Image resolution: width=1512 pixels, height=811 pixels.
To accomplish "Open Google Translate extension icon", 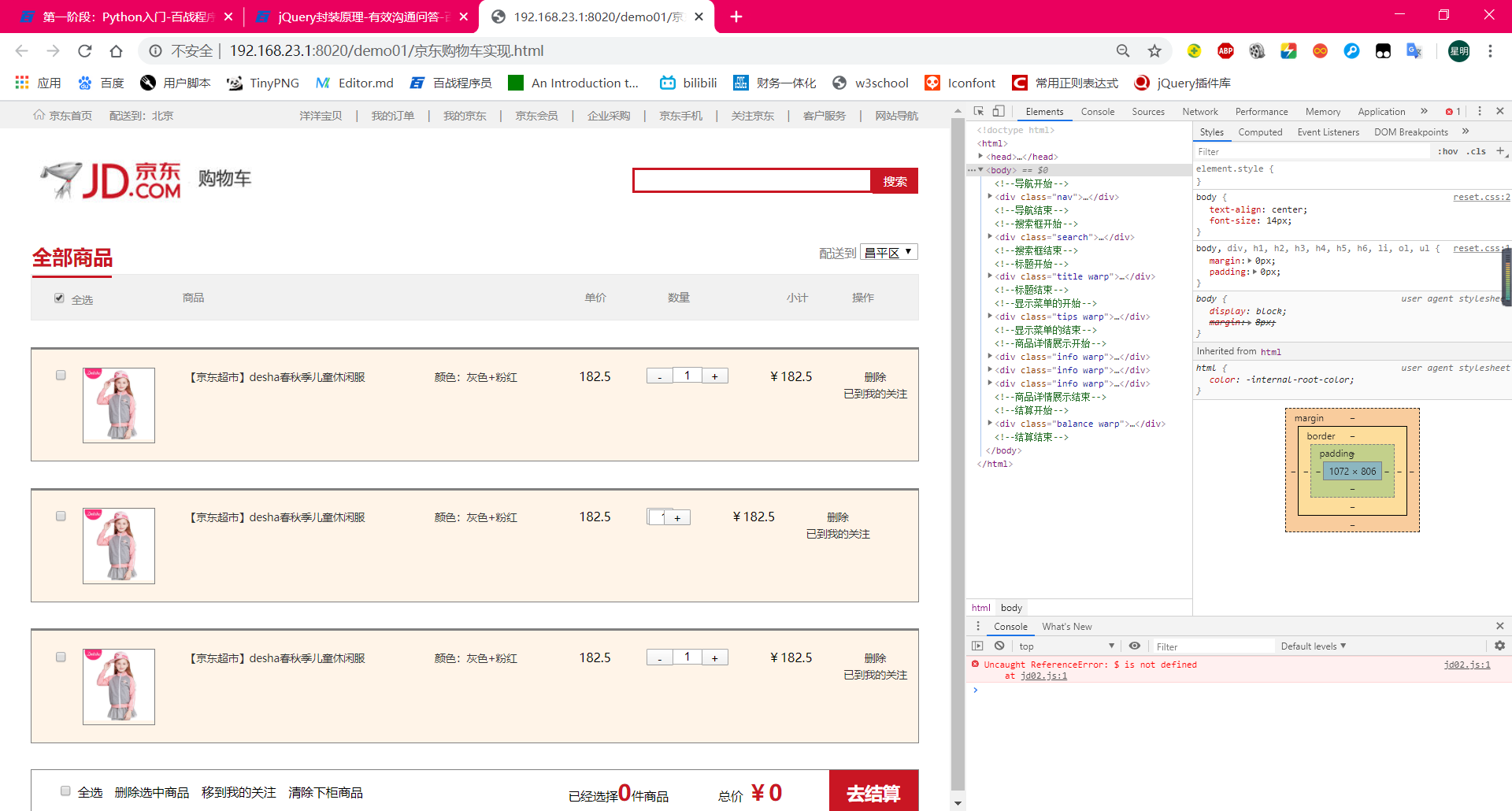I will click(1414, 51).
